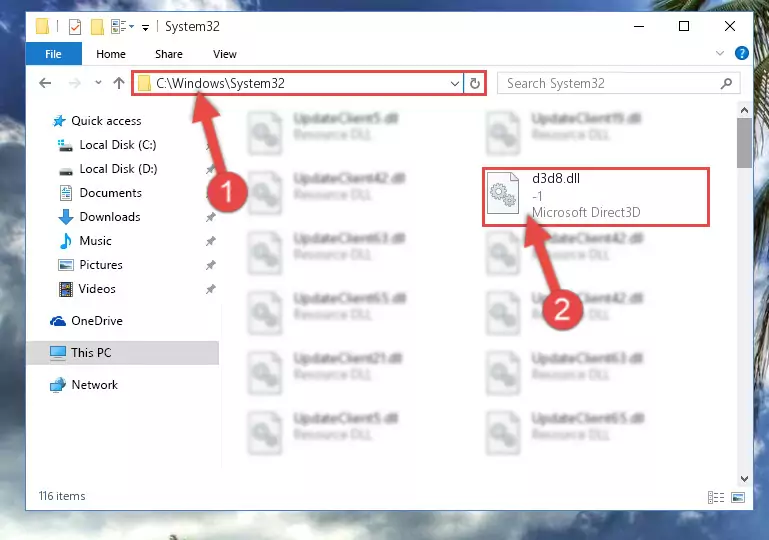
Task: Open the File menu
Action: [53, 54]
